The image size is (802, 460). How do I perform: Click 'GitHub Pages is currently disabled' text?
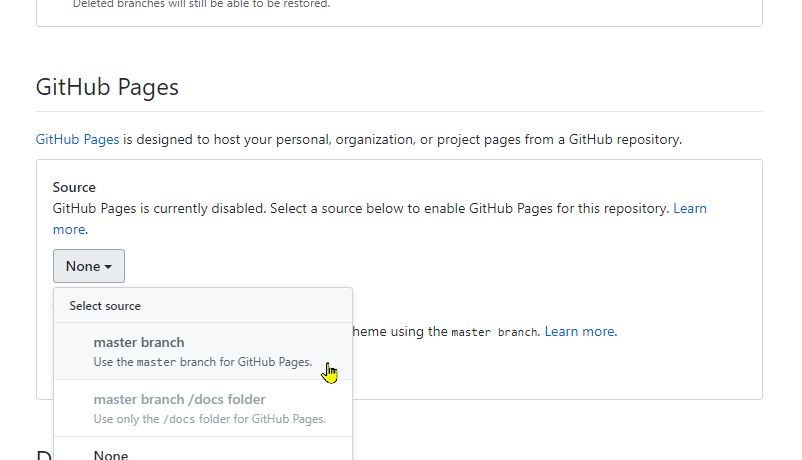[159, 209]
